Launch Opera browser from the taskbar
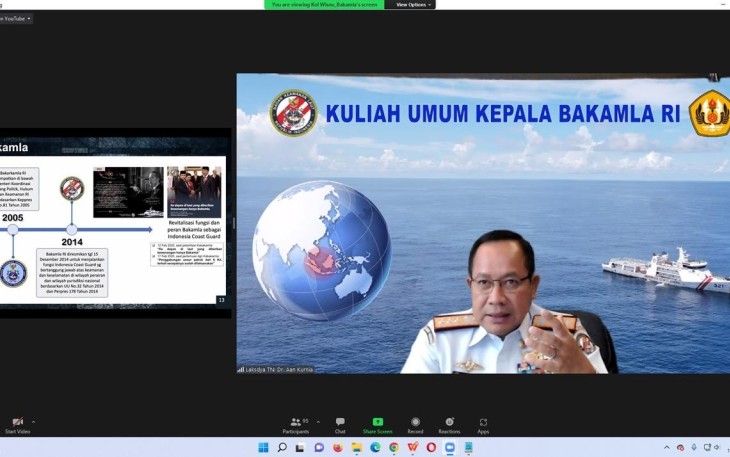Viewport: 730px width, 457px height. point(432,448)
